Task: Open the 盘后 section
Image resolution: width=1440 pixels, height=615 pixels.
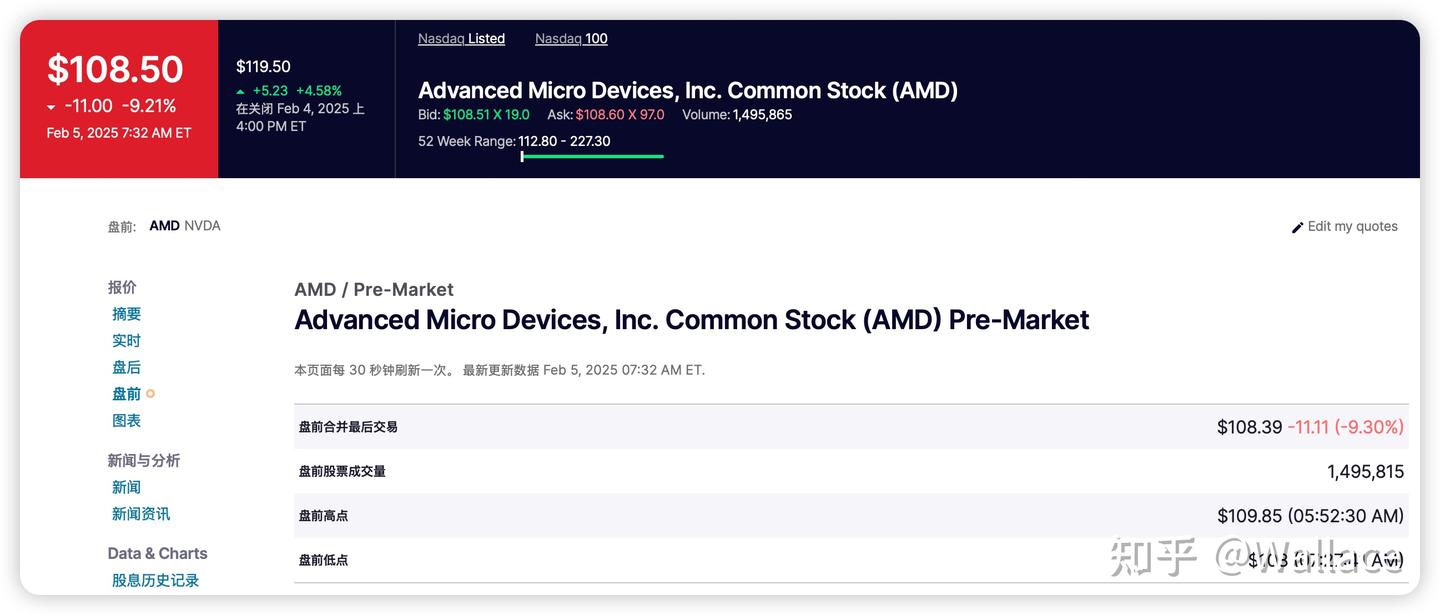Action: coord(126,366)
